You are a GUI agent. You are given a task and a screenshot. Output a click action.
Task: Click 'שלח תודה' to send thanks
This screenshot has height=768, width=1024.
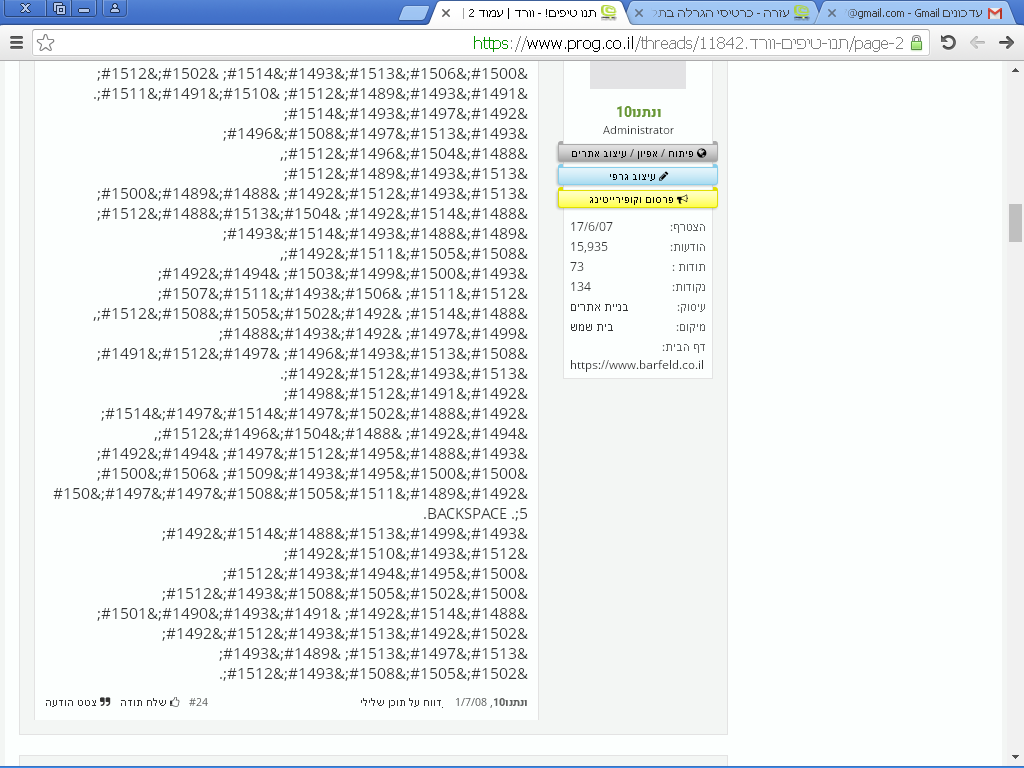[x=150, y=703]
